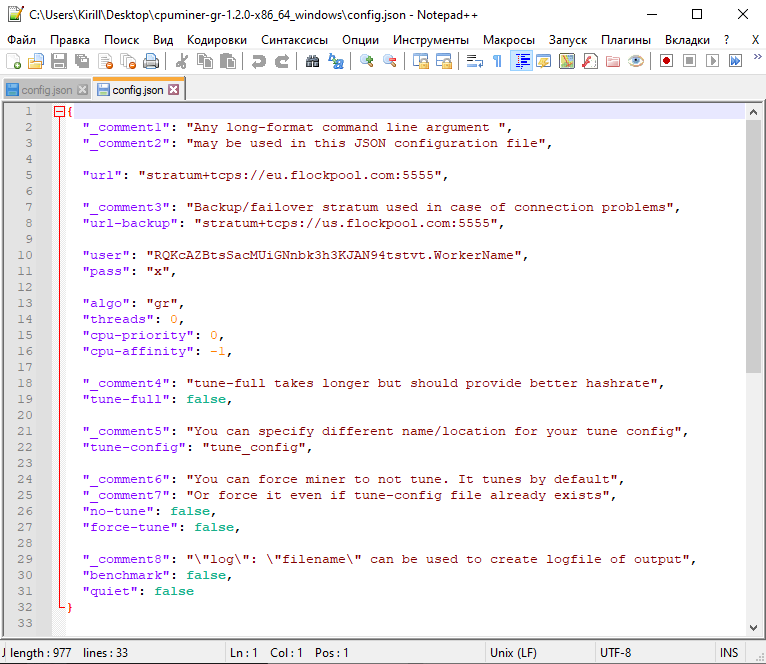Image resolution: width=766 pixels, height=664 pixels.
Task: Open the Плагины menu
Action: coord(626,40)
